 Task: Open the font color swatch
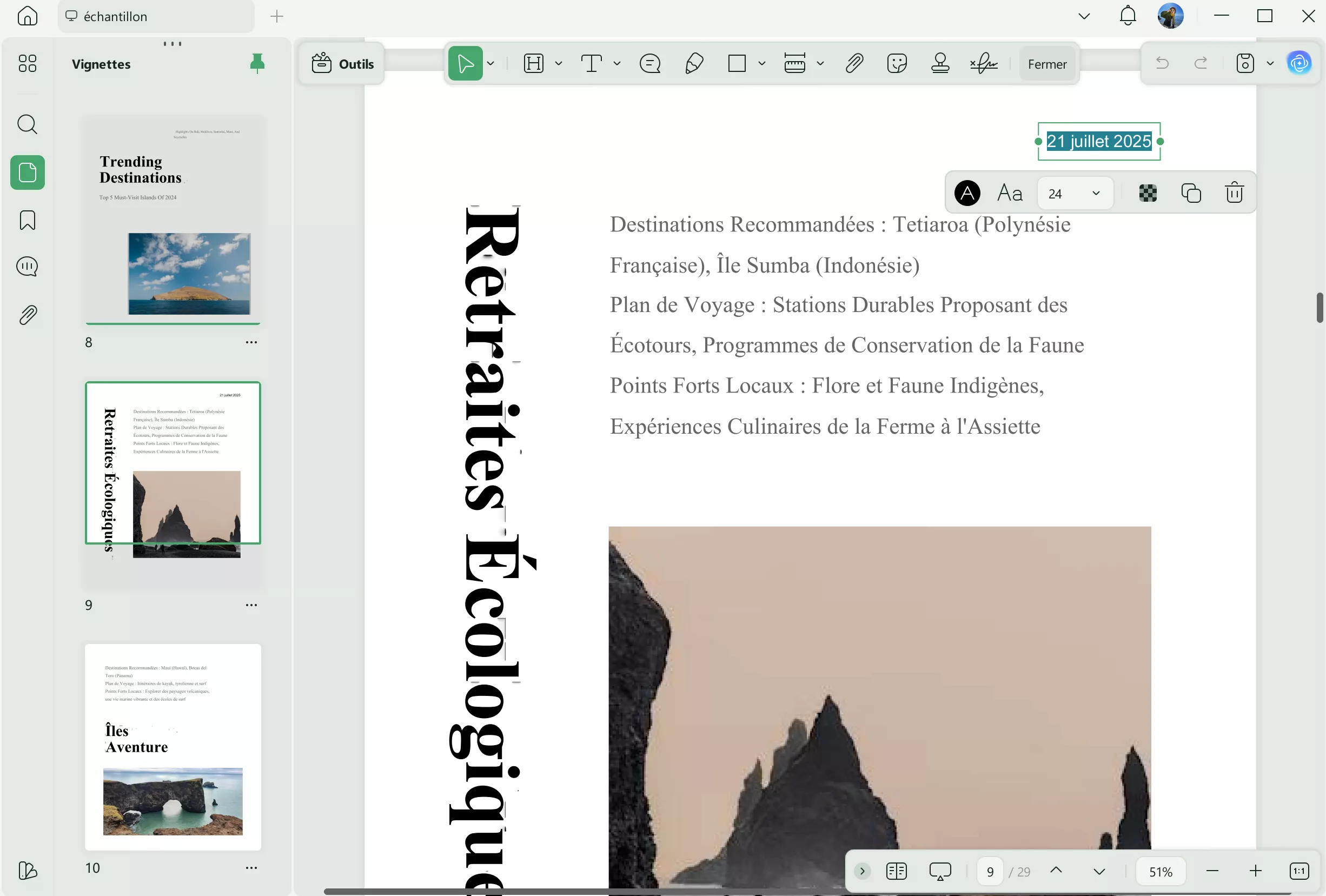pos(967,193)
